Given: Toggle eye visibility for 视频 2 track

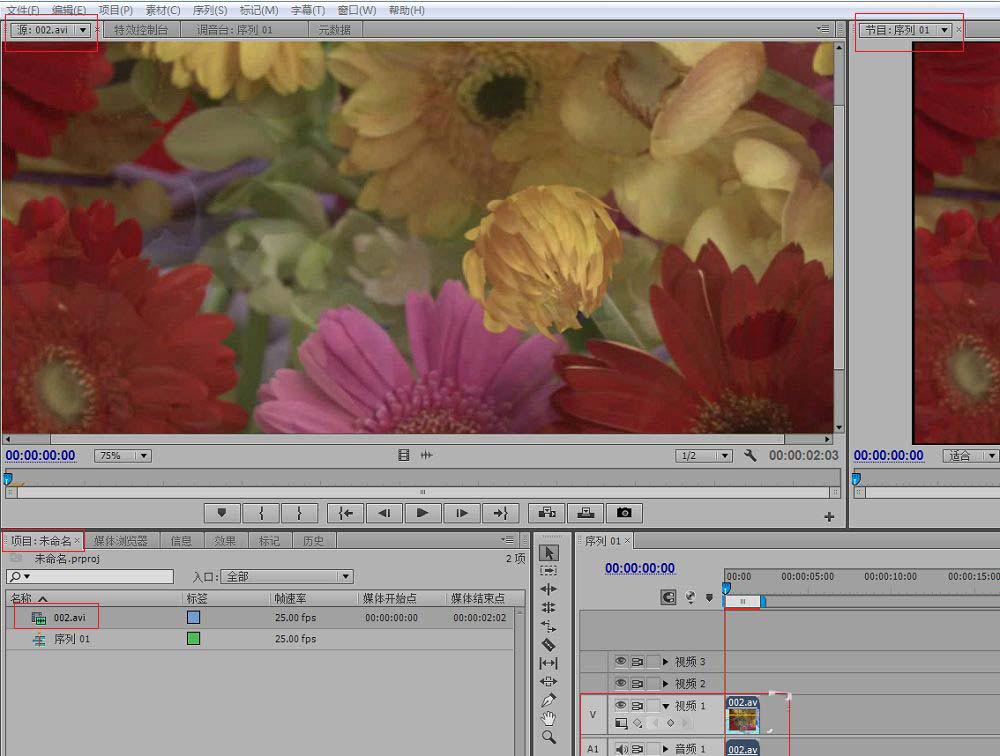Looking at the screenshot, I should (x=620, y=684).
